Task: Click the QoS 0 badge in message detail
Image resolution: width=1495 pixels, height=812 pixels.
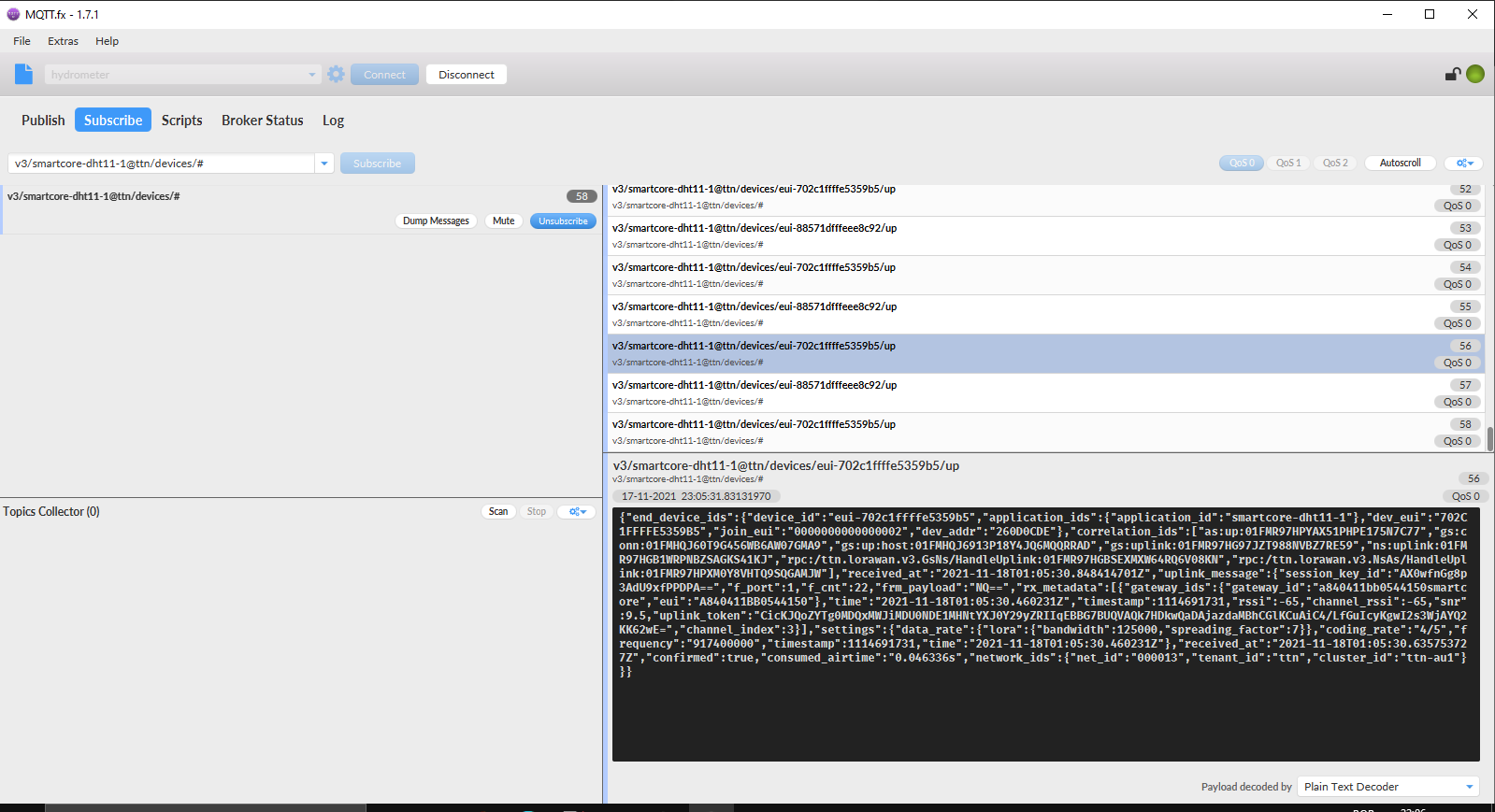Action: [x=1465, y=496]
